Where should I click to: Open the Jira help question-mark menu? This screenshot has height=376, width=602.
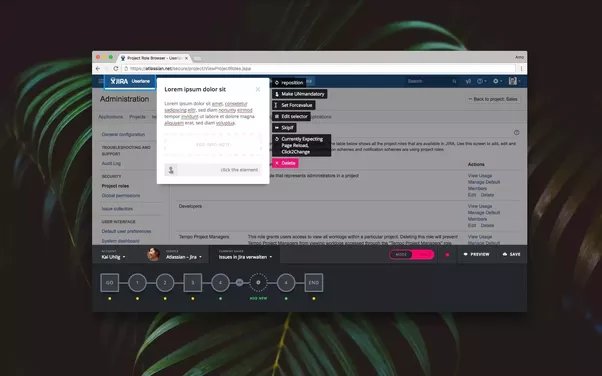[x=481, y=81]
